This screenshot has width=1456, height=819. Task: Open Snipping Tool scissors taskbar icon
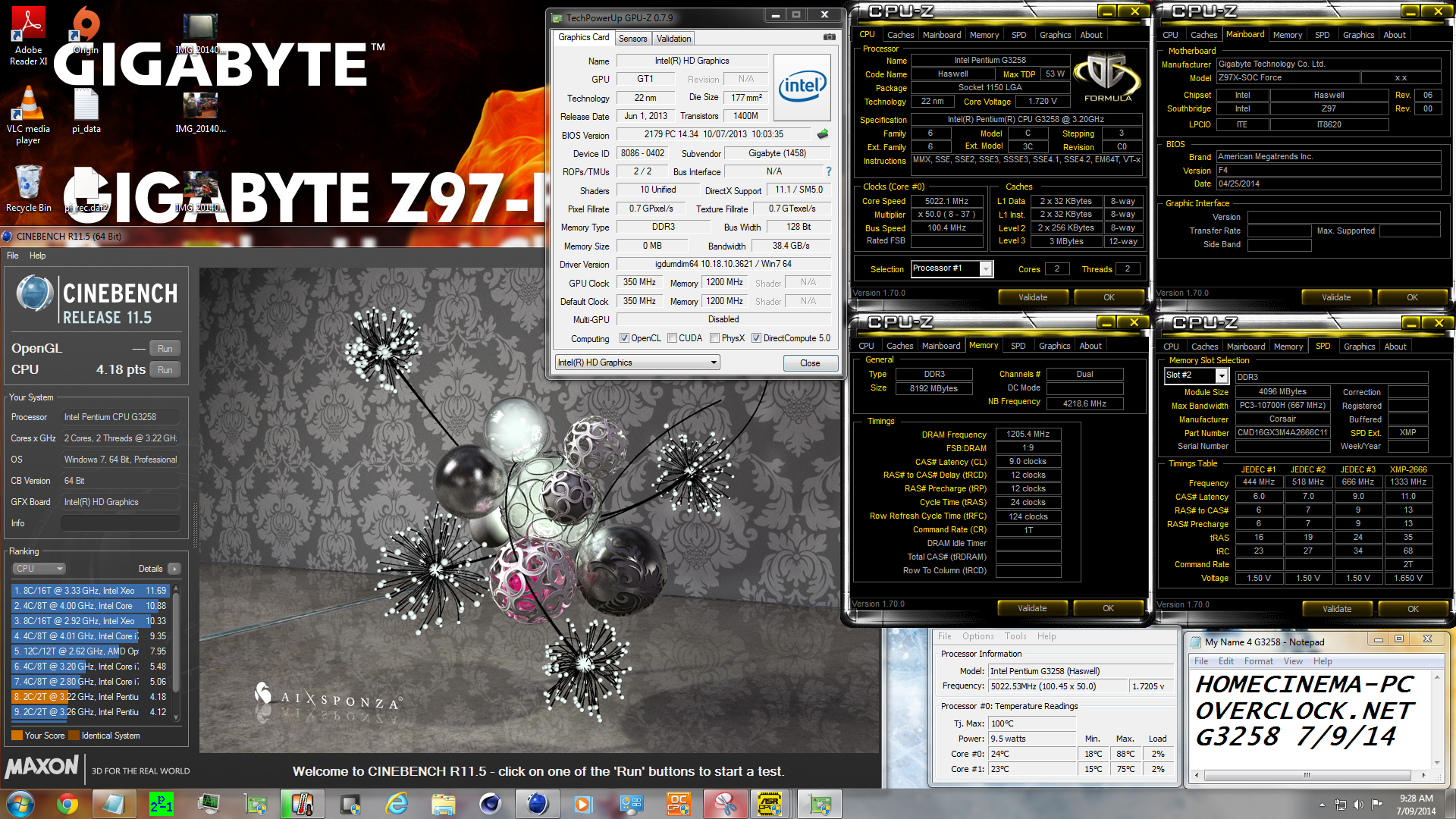pyautogui.click(x=725, y=804)
